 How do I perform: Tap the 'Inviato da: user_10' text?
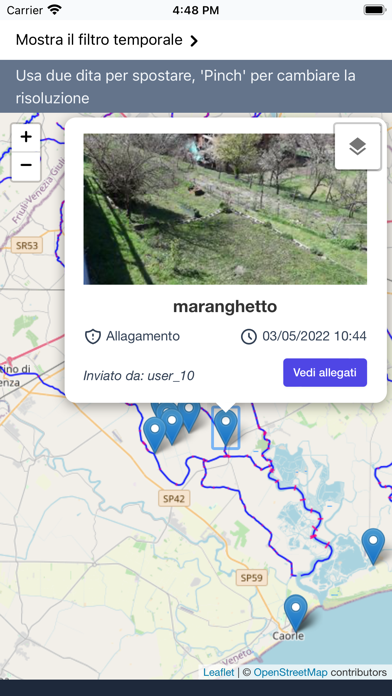(x=139, y=376)
